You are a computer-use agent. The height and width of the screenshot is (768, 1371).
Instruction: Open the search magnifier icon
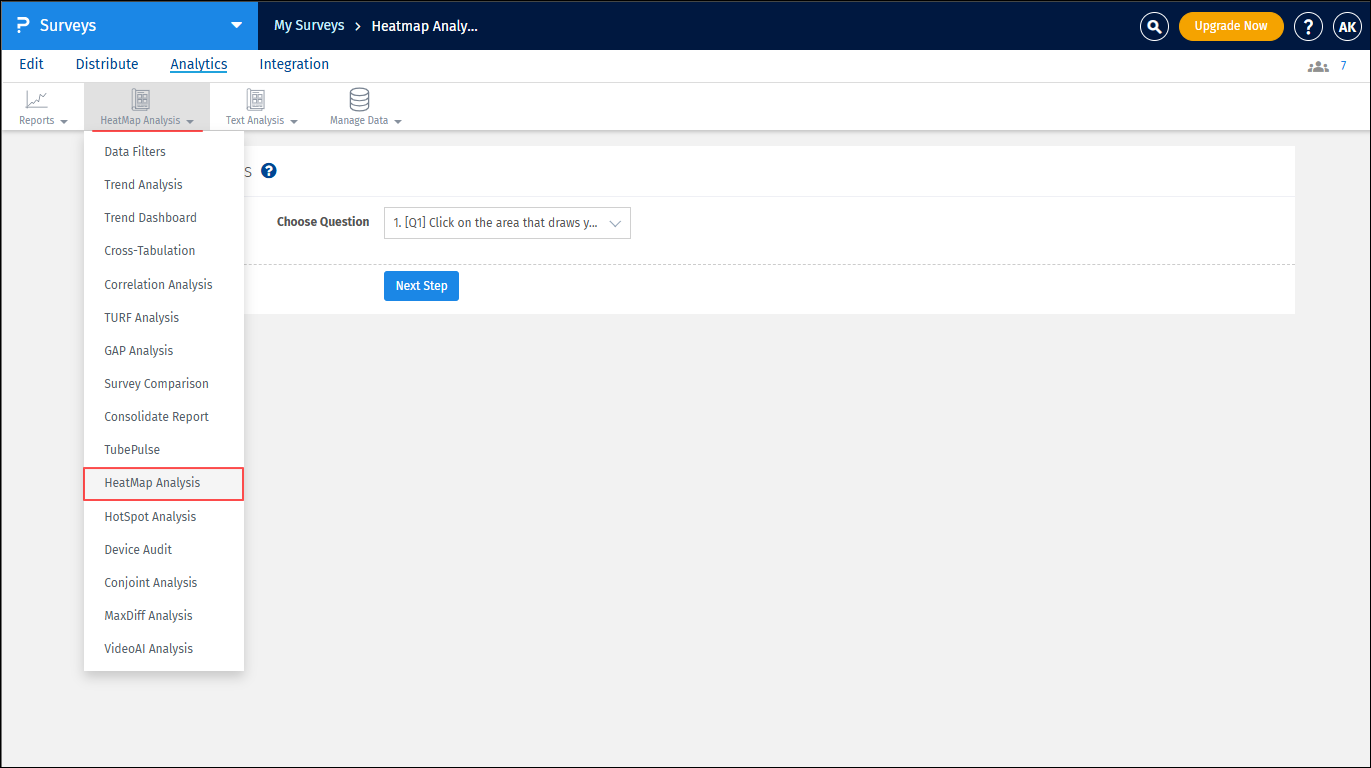(x=1154, y=26)
